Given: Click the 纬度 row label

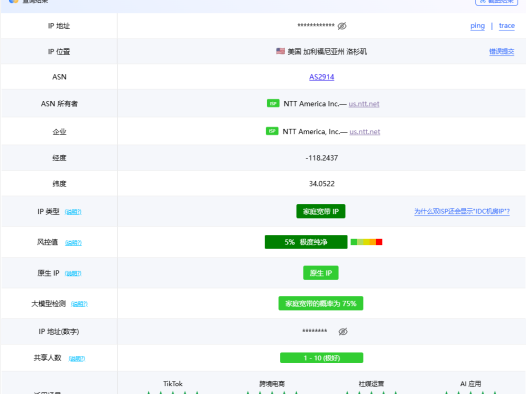Looking at the screenshot, I should 59,184.
